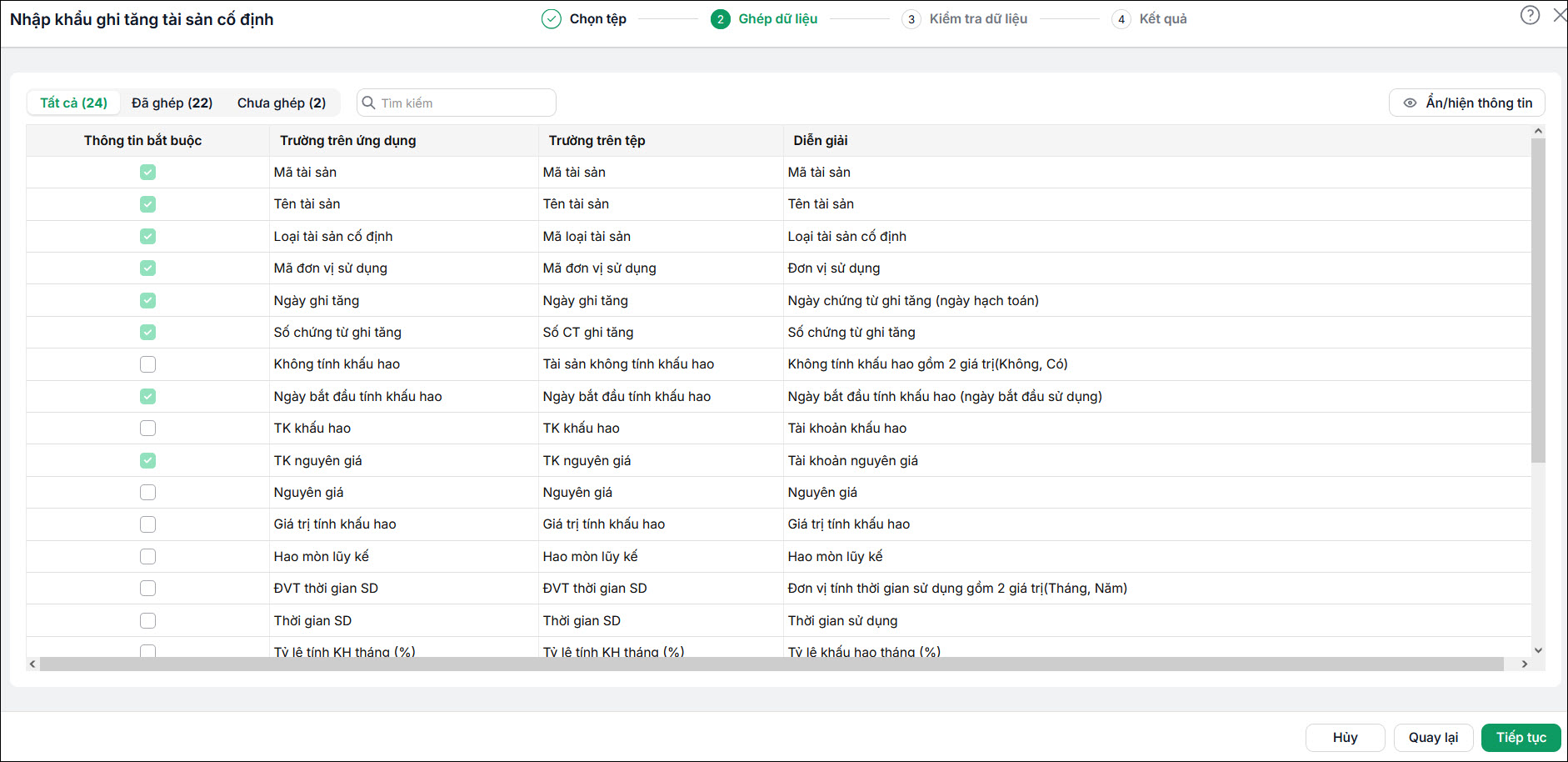Click step 4 circle Kết quả
This screenshot has height=762, width=1568.
point(1121,19)
